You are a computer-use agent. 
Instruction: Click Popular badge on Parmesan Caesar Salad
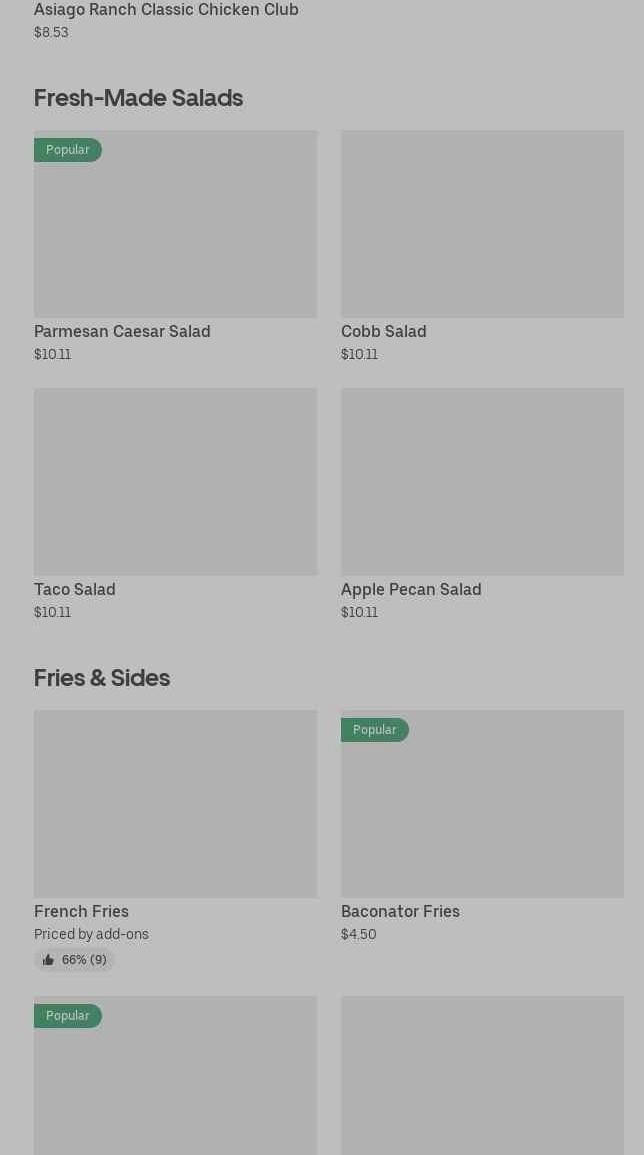(x=68, y=150)
